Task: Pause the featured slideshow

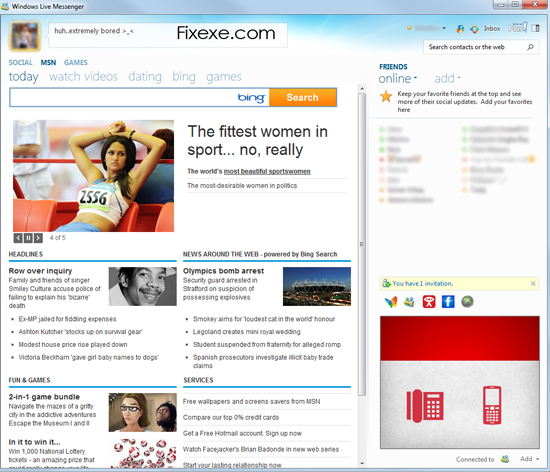Action: pos(28,238)
